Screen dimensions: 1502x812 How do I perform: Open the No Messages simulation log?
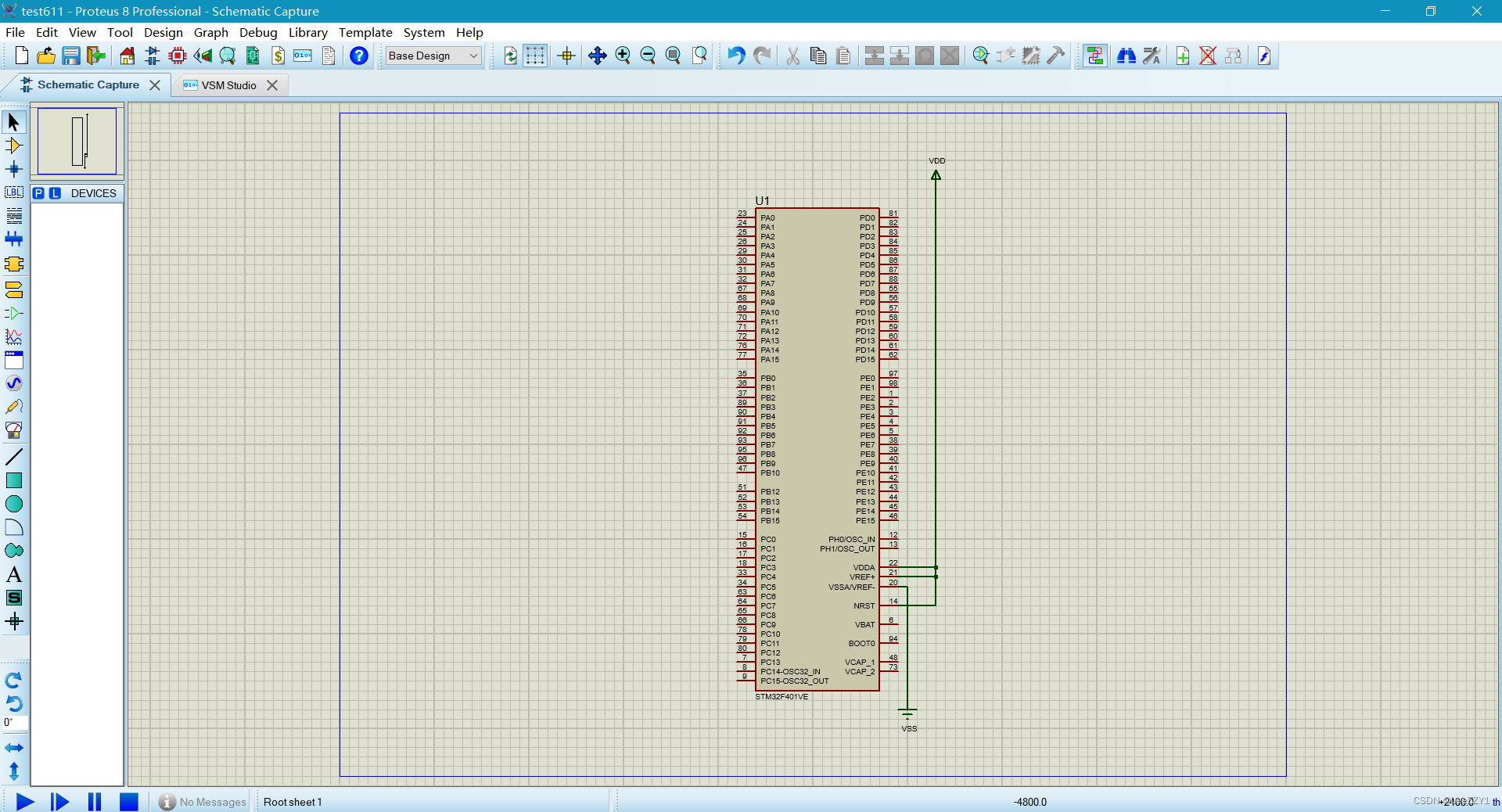(x=203, y=802)
